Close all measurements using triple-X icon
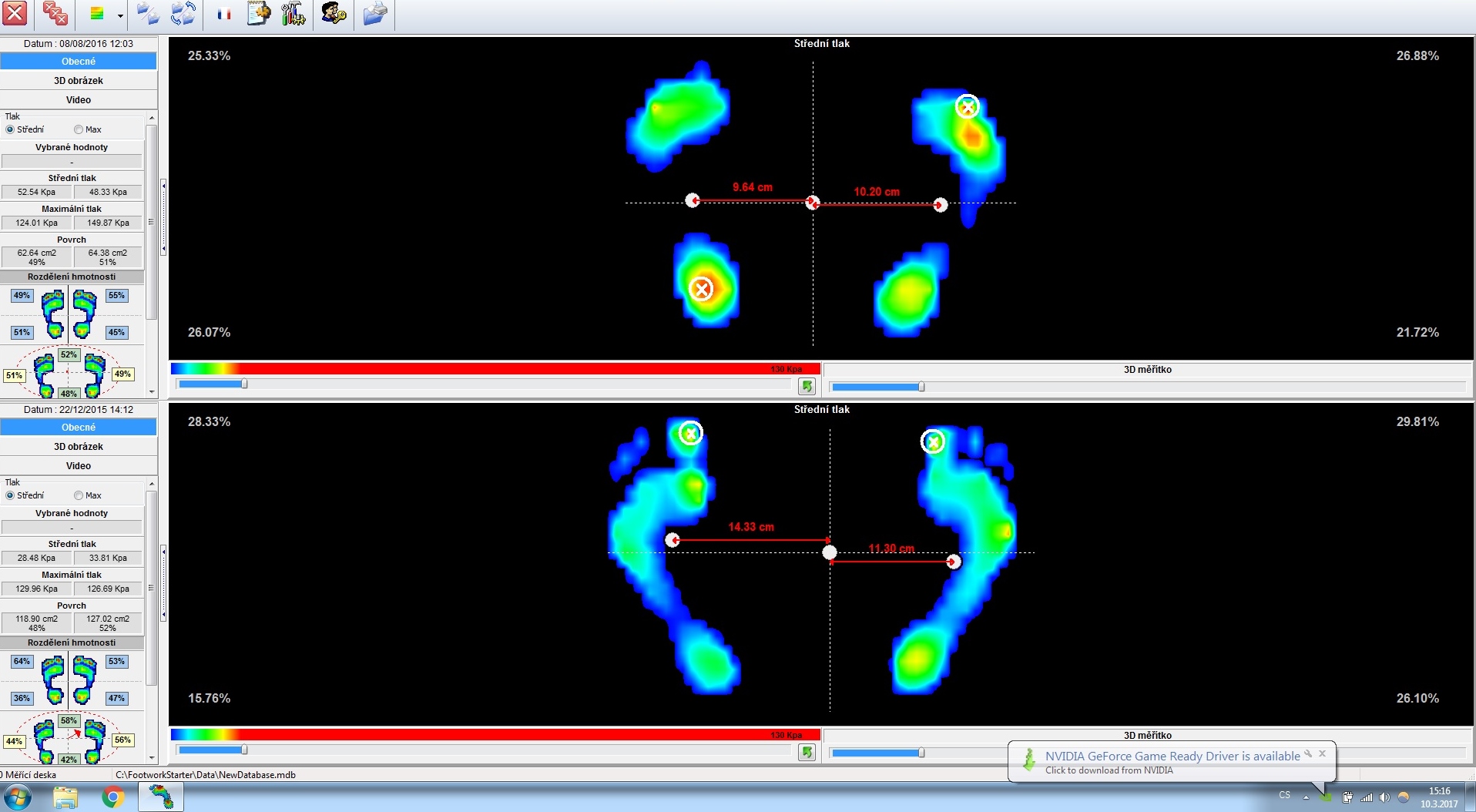Viewport: 1476px width, 812px height. click(55, 14)
